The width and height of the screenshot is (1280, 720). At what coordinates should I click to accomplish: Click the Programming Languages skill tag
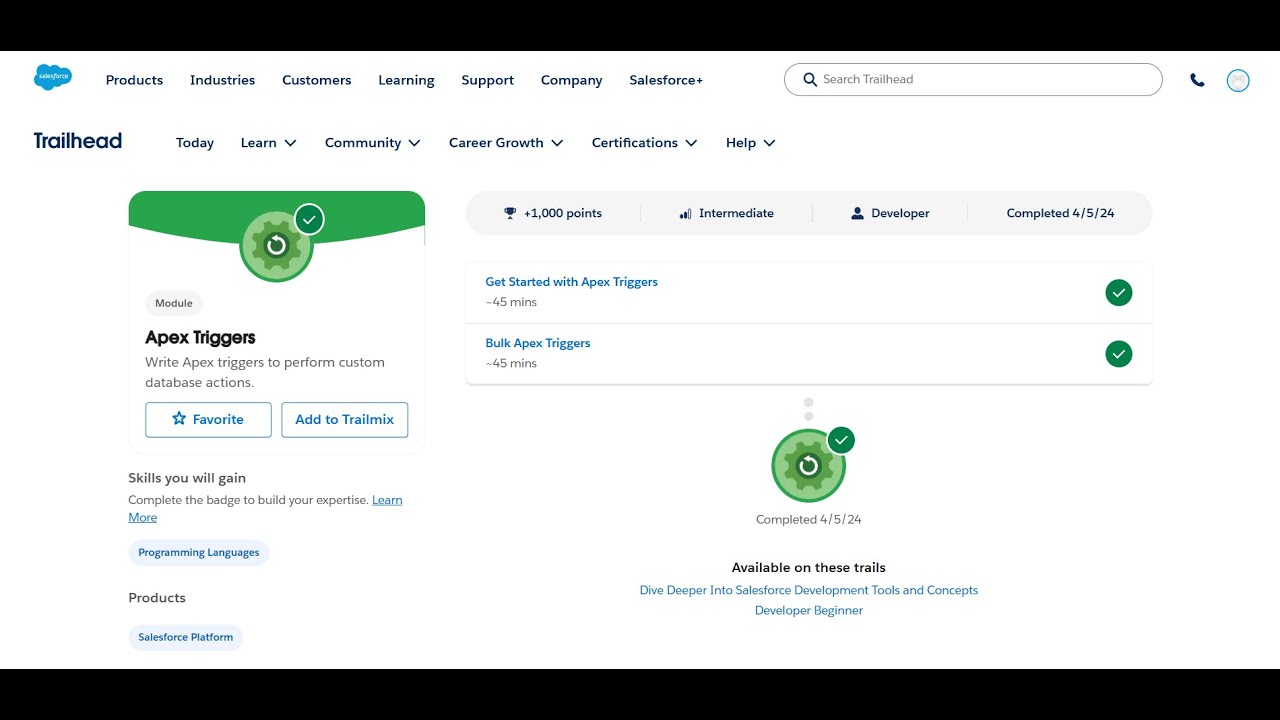tap(199, 553)
